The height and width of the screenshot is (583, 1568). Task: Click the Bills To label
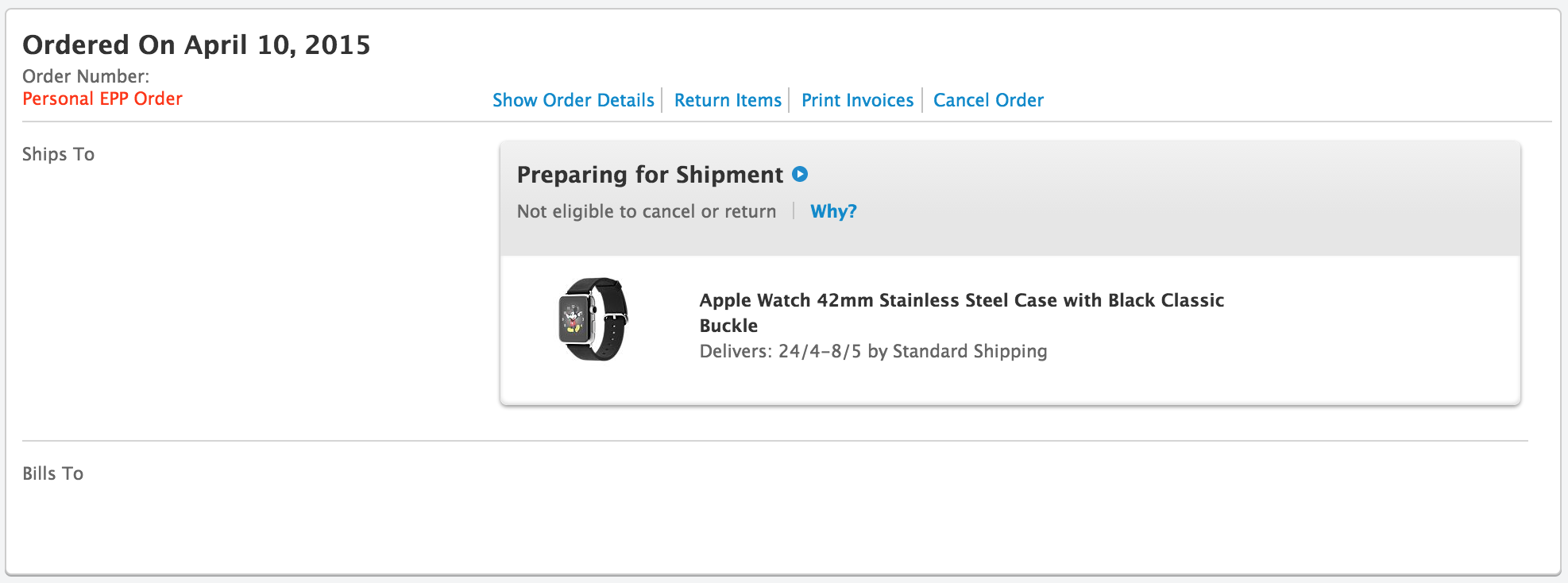(52, 473)
